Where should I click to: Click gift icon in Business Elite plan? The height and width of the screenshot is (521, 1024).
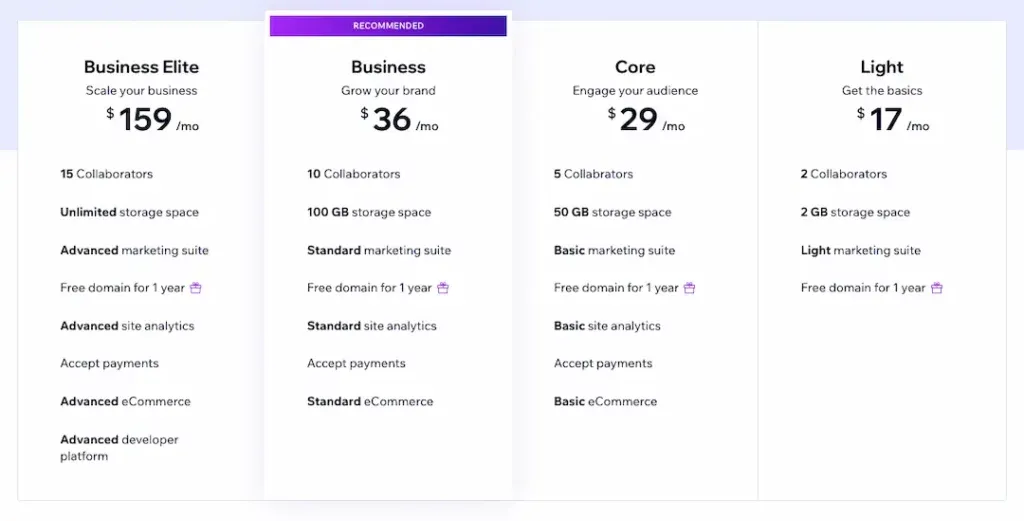[196, 288]
